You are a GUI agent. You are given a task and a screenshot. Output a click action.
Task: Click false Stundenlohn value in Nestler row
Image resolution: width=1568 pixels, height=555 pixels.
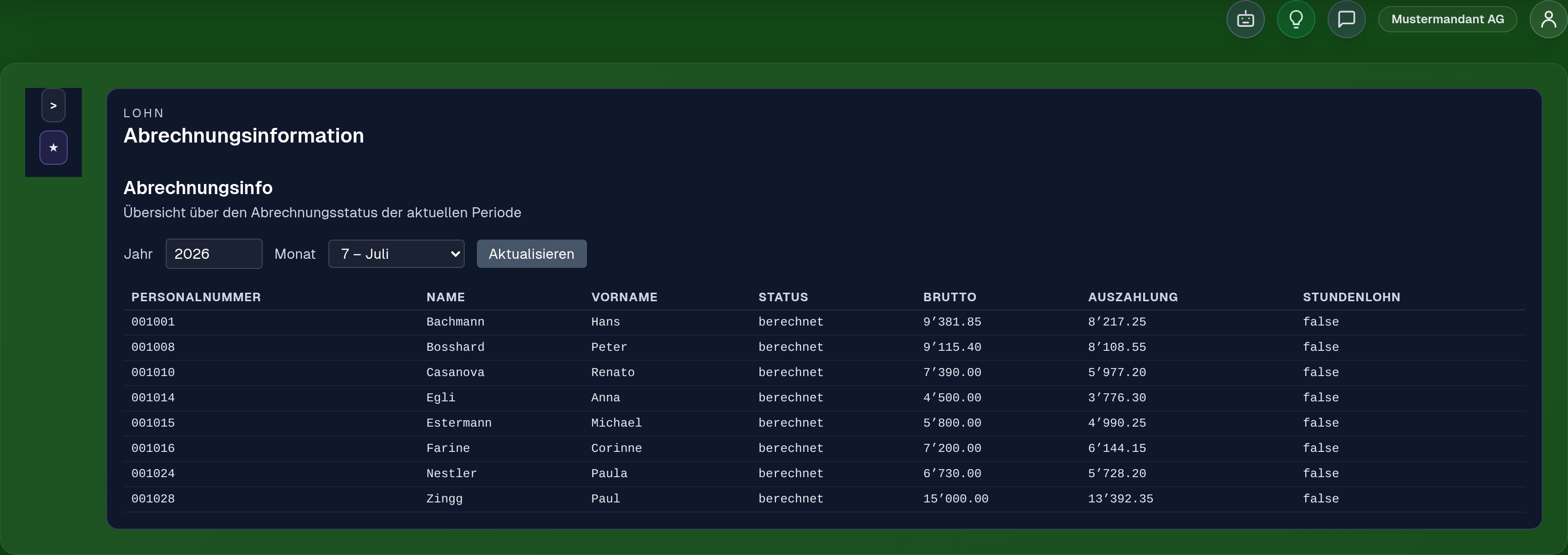pos(1320,473)
